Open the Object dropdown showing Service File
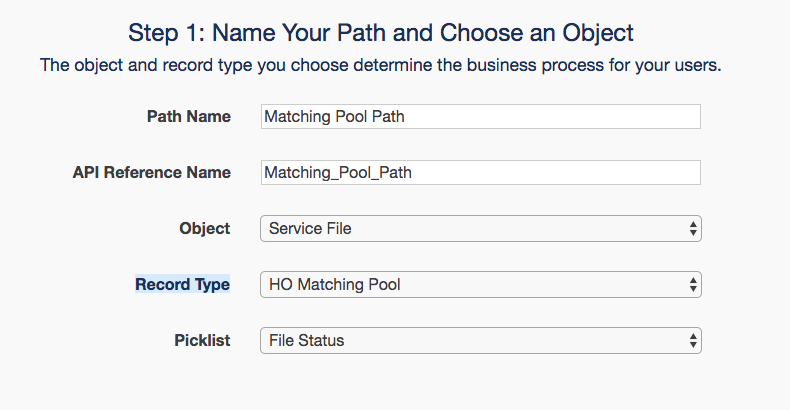This screenshot has height=410, width=790. (480, 229)
